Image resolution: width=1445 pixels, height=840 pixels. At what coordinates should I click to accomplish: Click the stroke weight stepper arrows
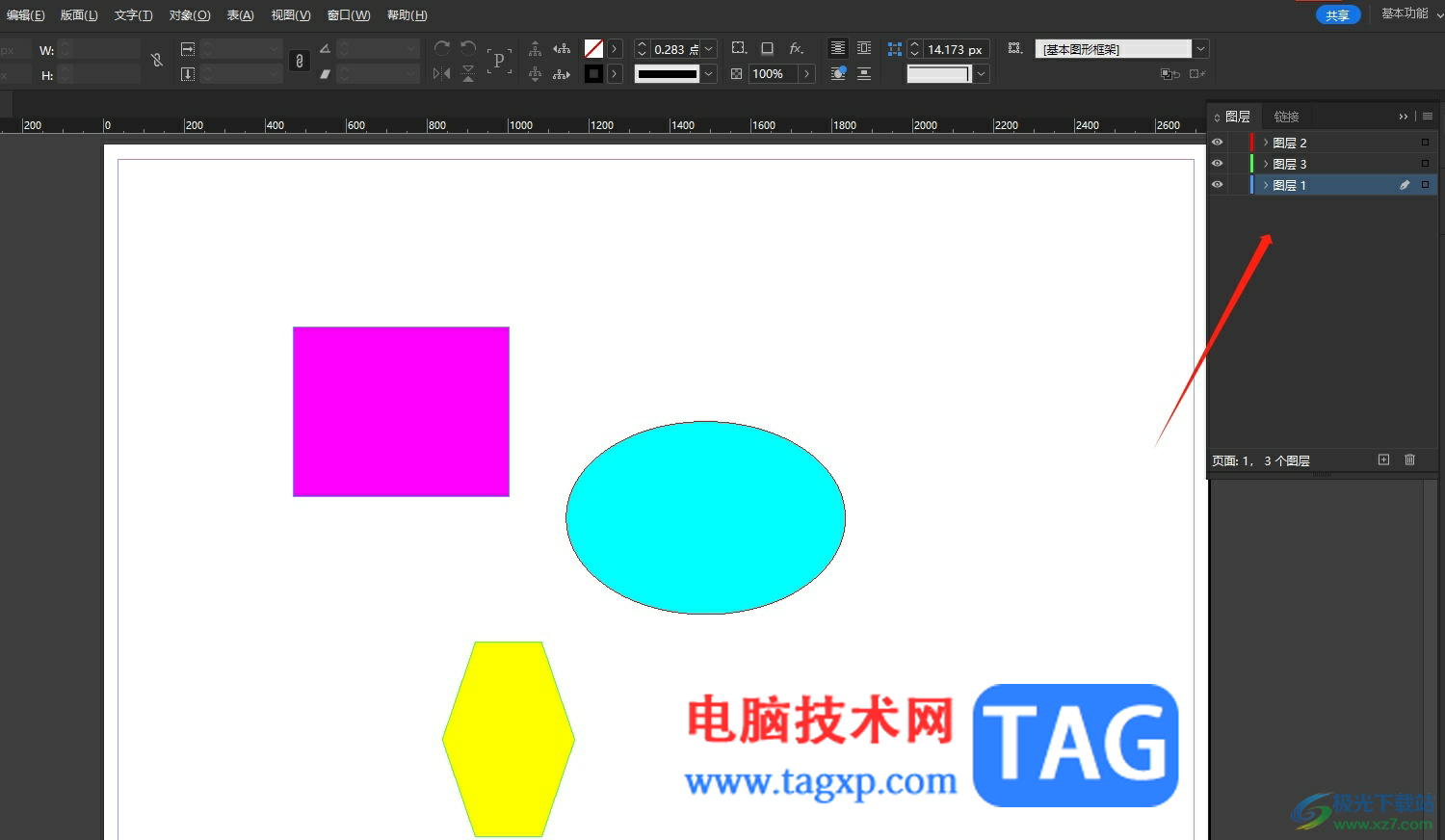click(x=642, y=49)
